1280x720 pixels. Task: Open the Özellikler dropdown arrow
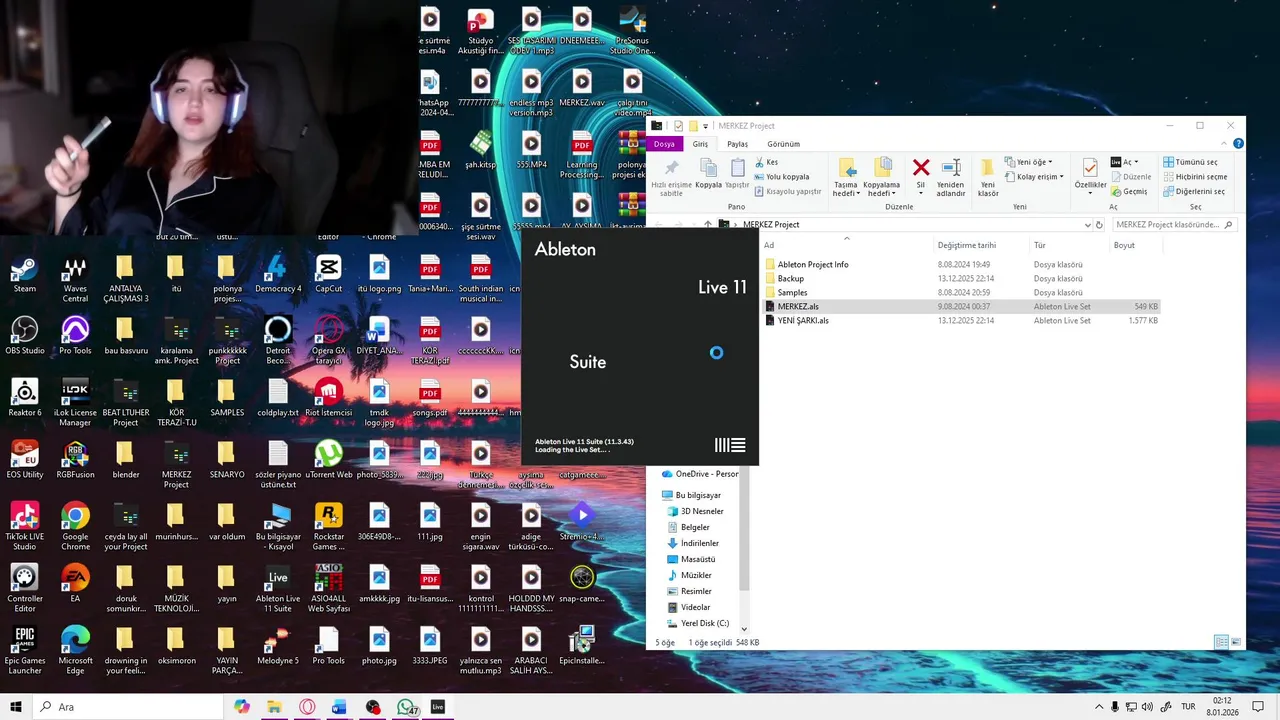pos(1090,191)
